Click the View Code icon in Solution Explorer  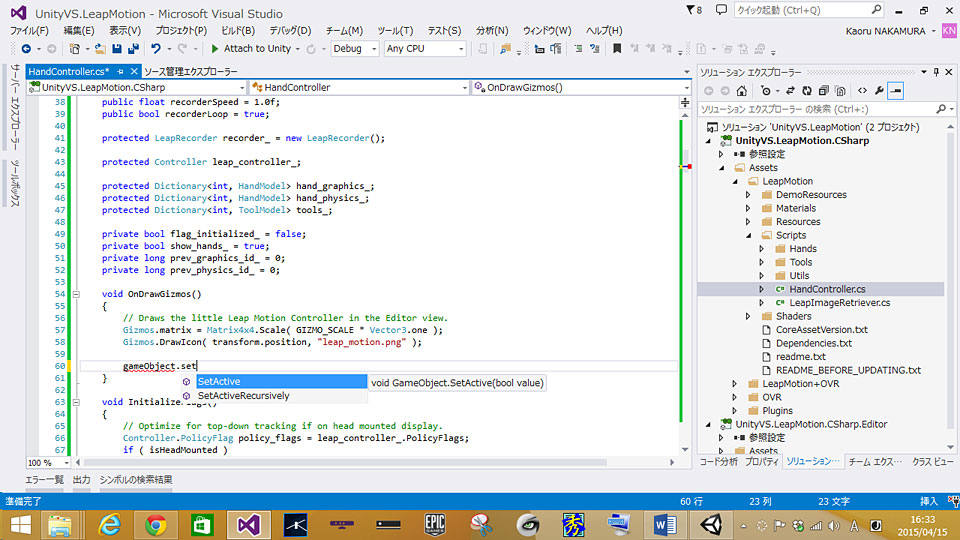[x=862, y=91]
